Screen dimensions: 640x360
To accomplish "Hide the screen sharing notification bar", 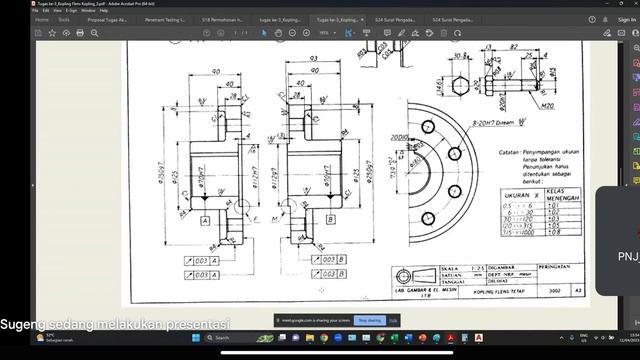I will click(x=393, y=320).
